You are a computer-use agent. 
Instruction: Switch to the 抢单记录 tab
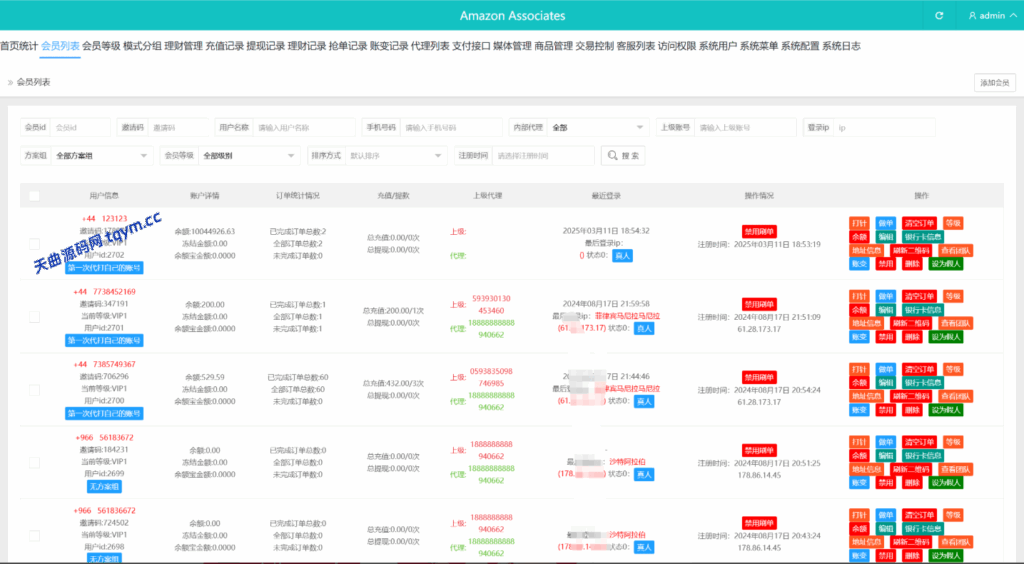(348, 46)
